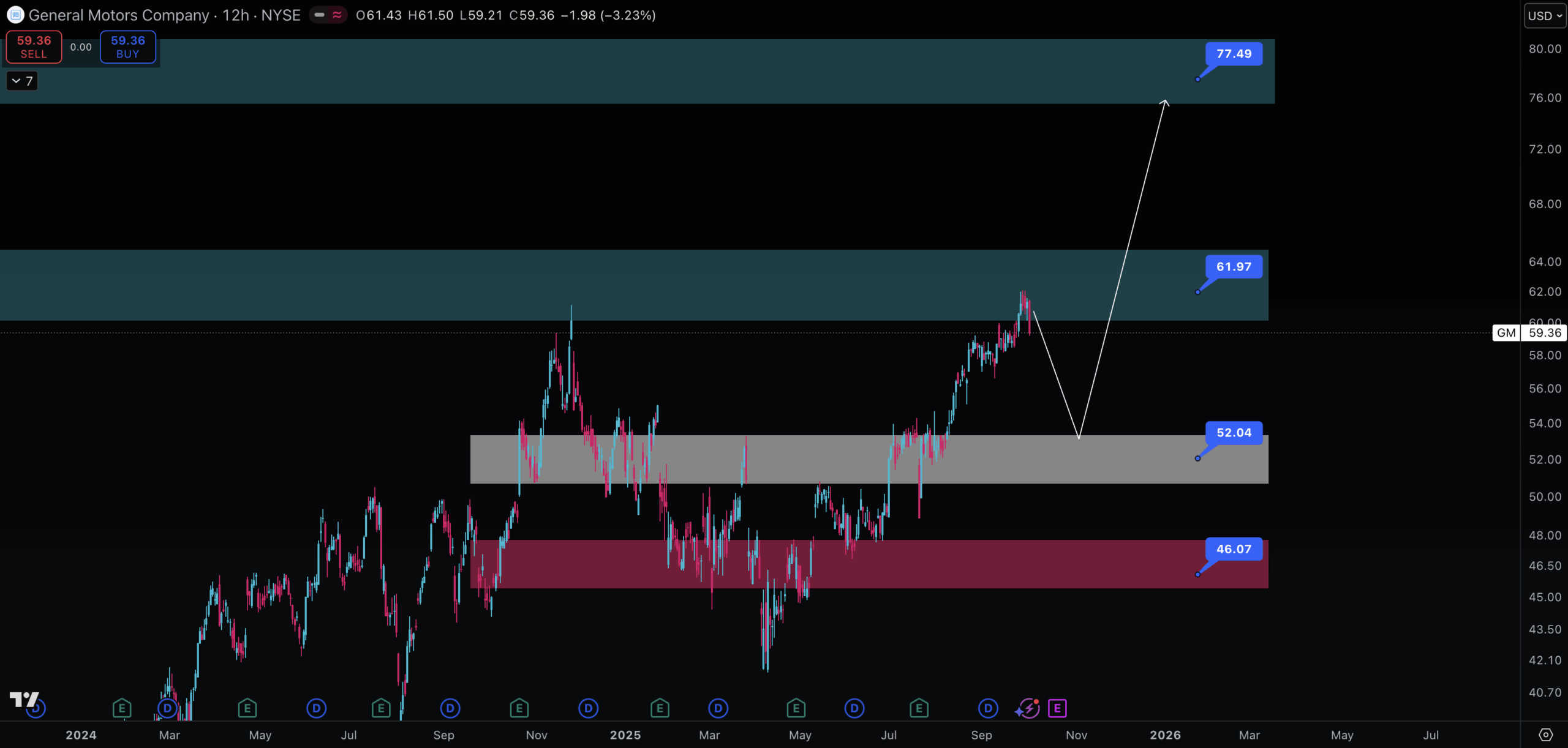Click the lightning bolt latest-update icon

tap(1028, 709)
